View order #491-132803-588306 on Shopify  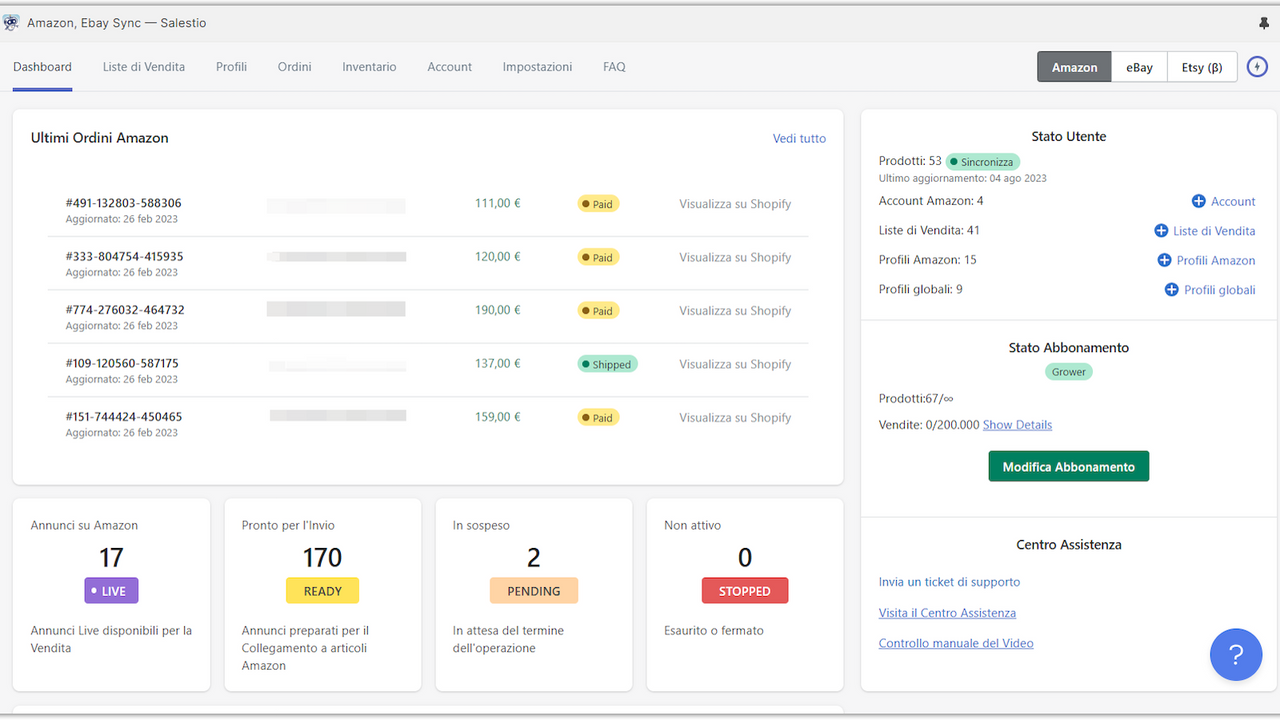(x=735, y=204)
